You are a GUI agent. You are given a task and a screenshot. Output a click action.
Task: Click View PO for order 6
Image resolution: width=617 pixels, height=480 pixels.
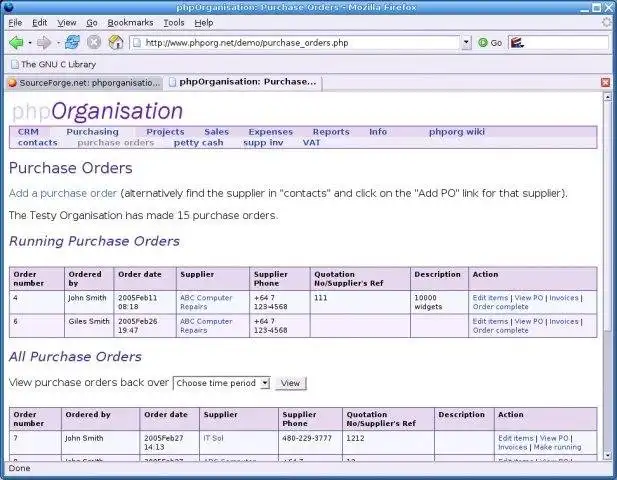(528, 321)
